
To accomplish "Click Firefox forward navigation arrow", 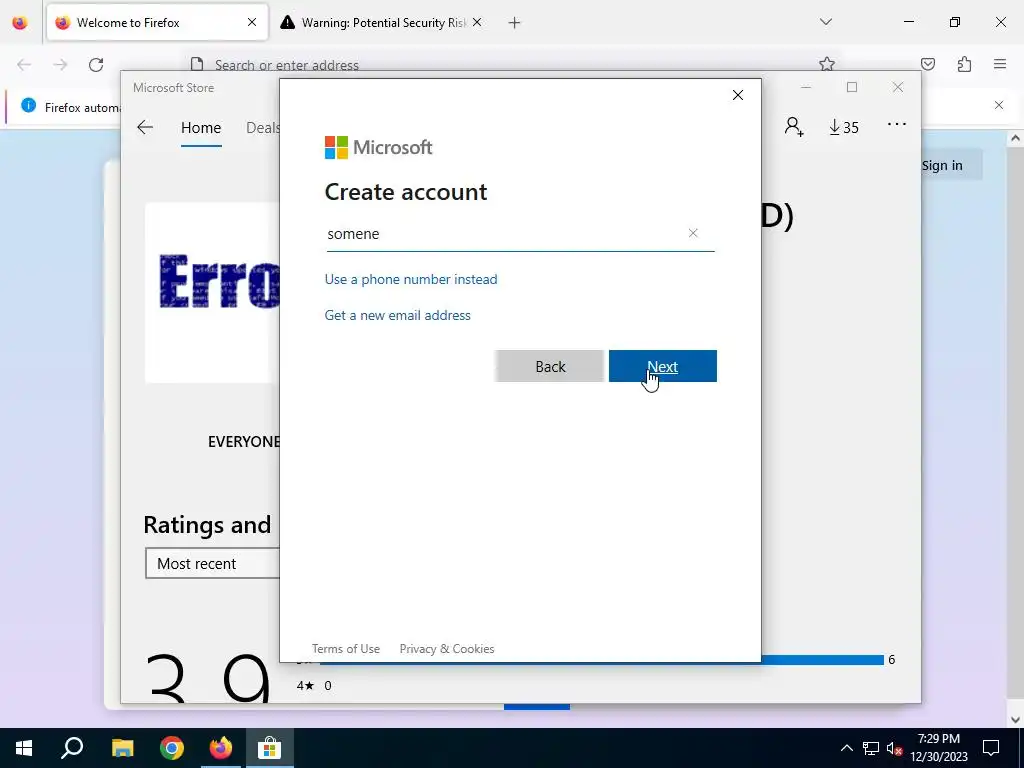I will click(x=60, y=65).
